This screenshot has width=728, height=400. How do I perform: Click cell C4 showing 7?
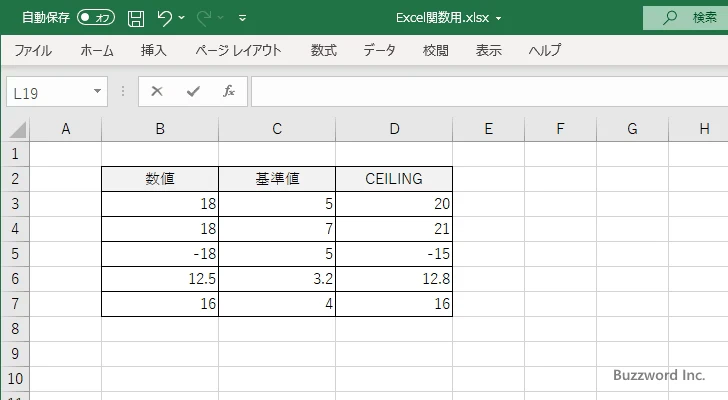[277, 229]
